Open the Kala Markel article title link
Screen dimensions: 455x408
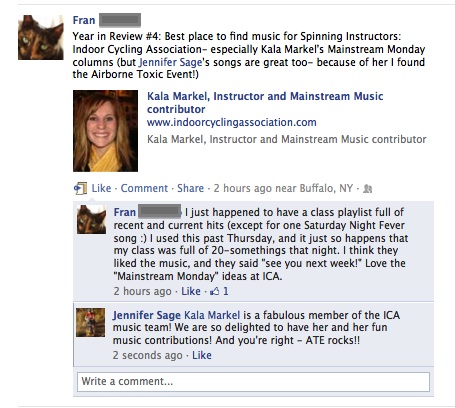click(265, 103)
